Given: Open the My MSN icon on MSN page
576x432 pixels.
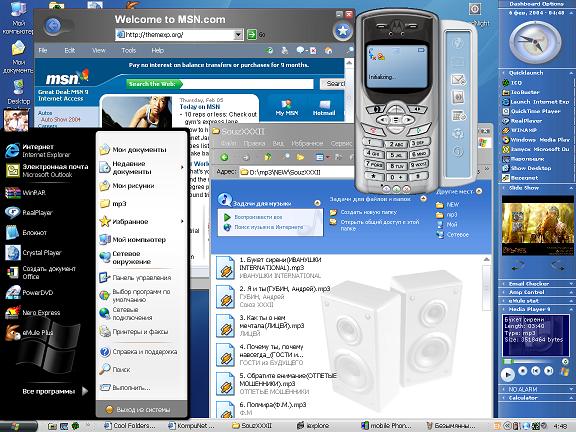Looking at the screenshot, I should [x=287, y=108].
